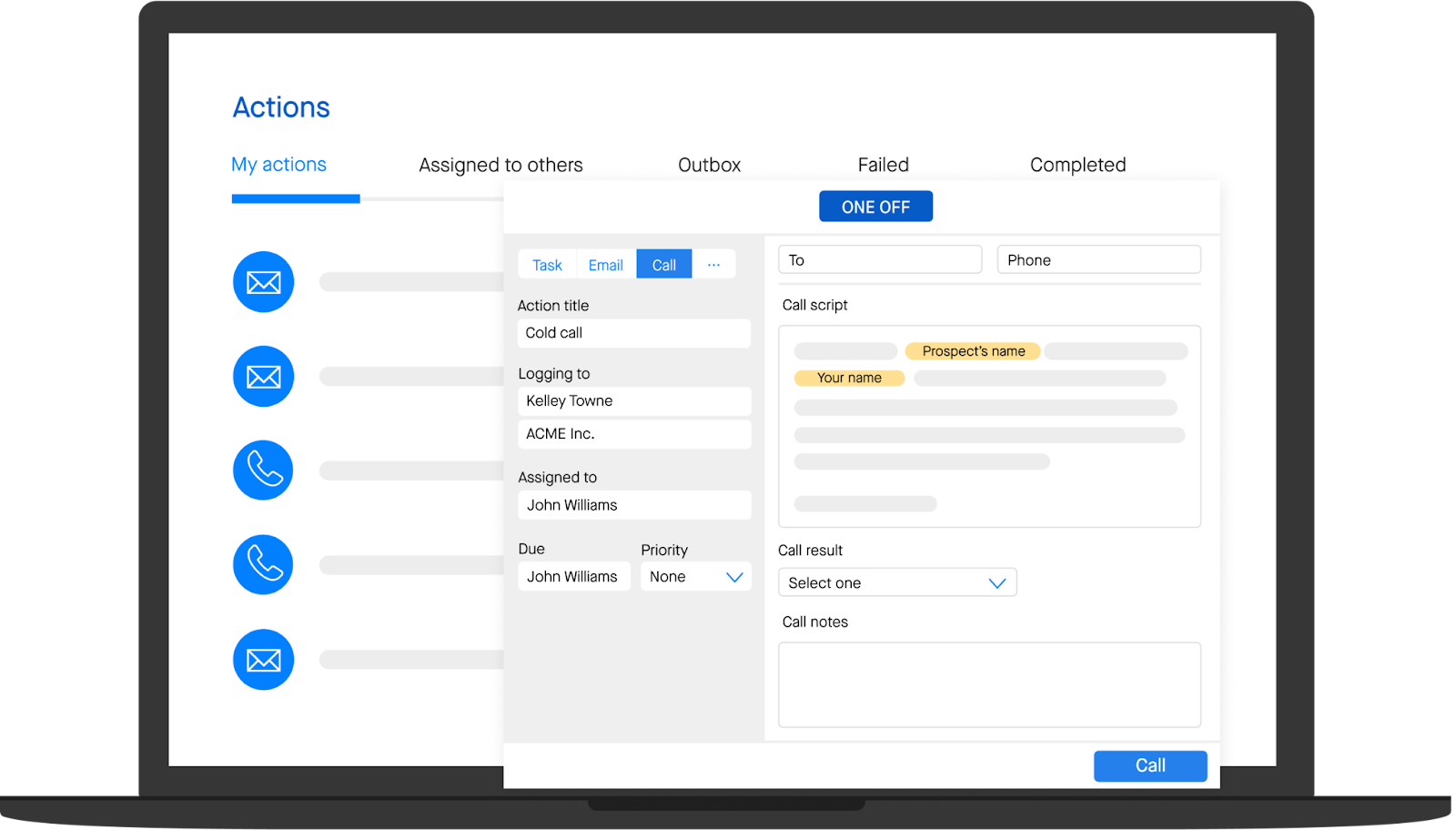
Task: Select the Task action type
Action: coord(547,265)
